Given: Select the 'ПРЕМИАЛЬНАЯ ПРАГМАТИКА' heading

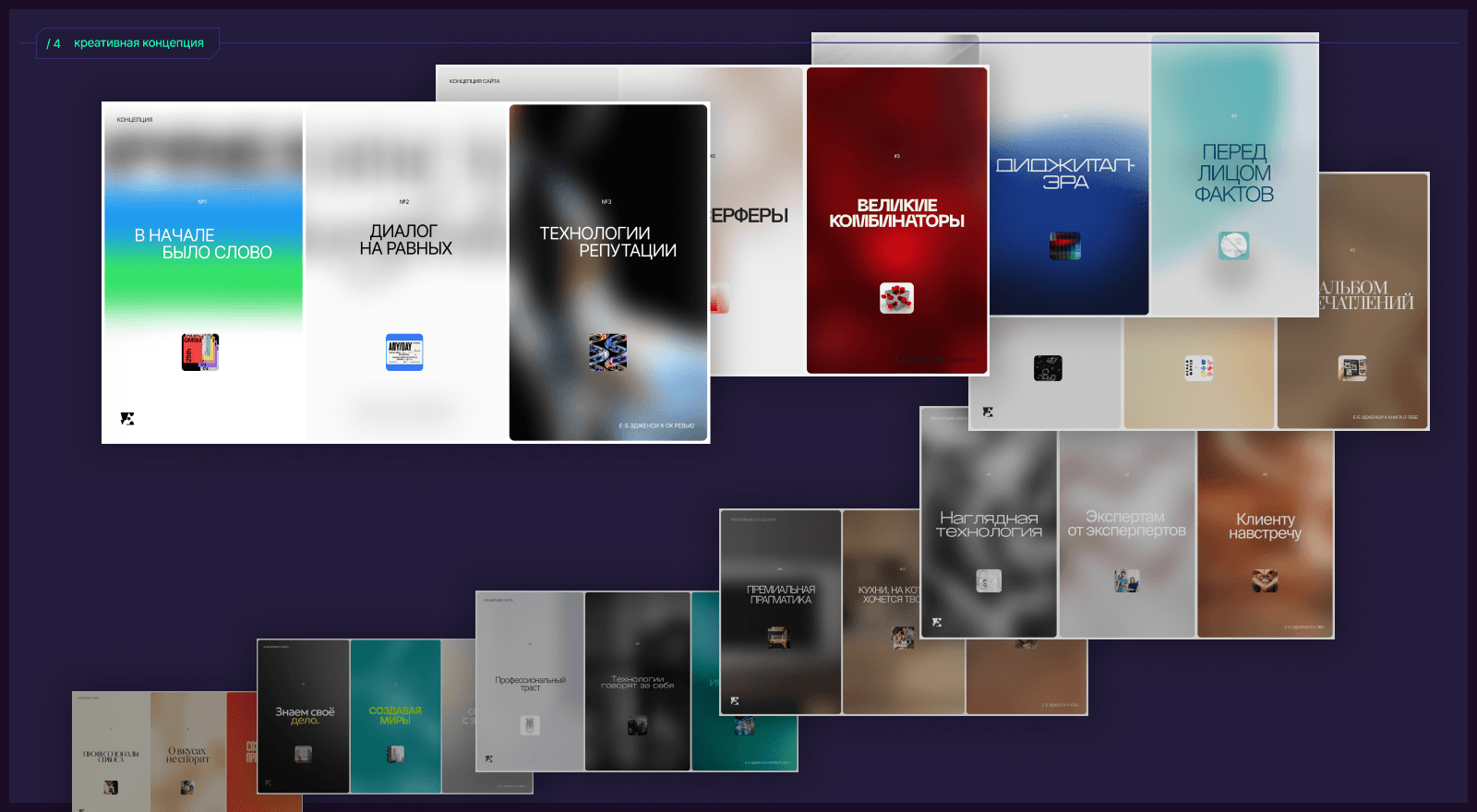Looking at the screenshot, I should (x=780, y=594).
